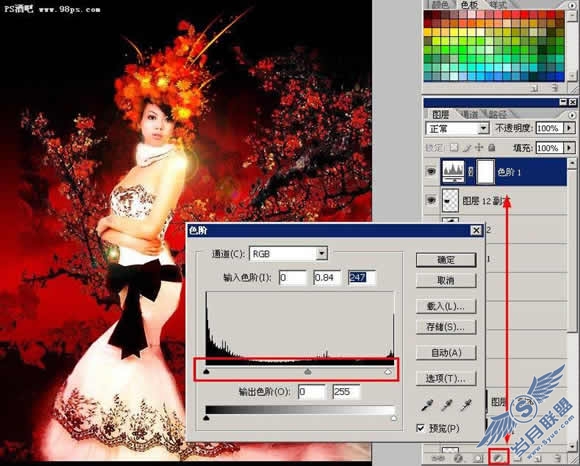Close the 色阶 Levels dialog

coord(476,230)
